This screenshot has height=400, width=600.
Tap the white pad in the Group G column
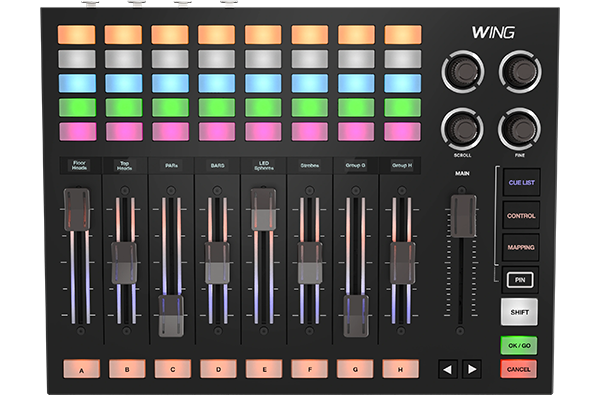click(x=356, y=59)
